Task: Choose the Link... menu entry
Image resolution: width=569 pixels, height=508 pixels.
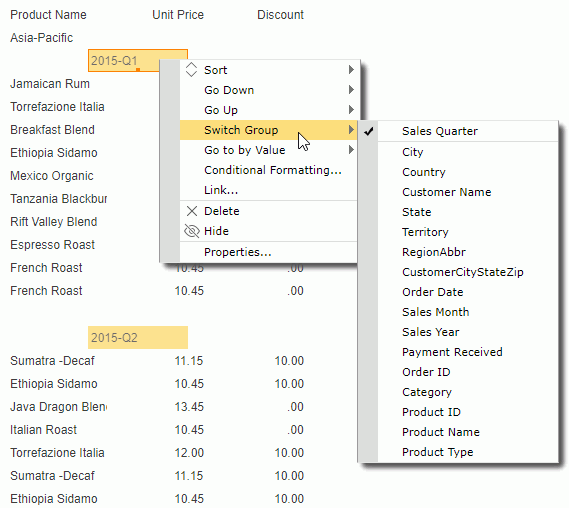Action: pos(268,190)
